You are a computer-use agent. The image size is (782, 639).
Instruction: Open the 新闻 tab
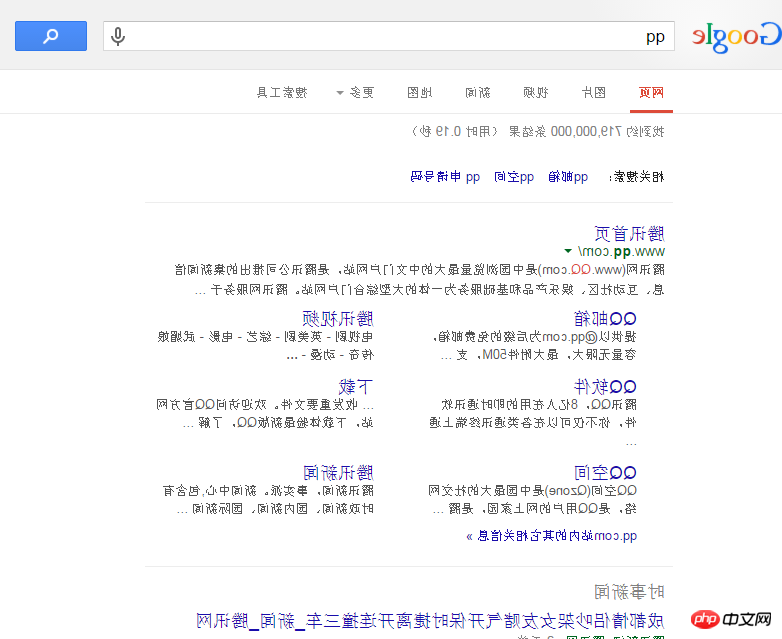coord(478,93)
